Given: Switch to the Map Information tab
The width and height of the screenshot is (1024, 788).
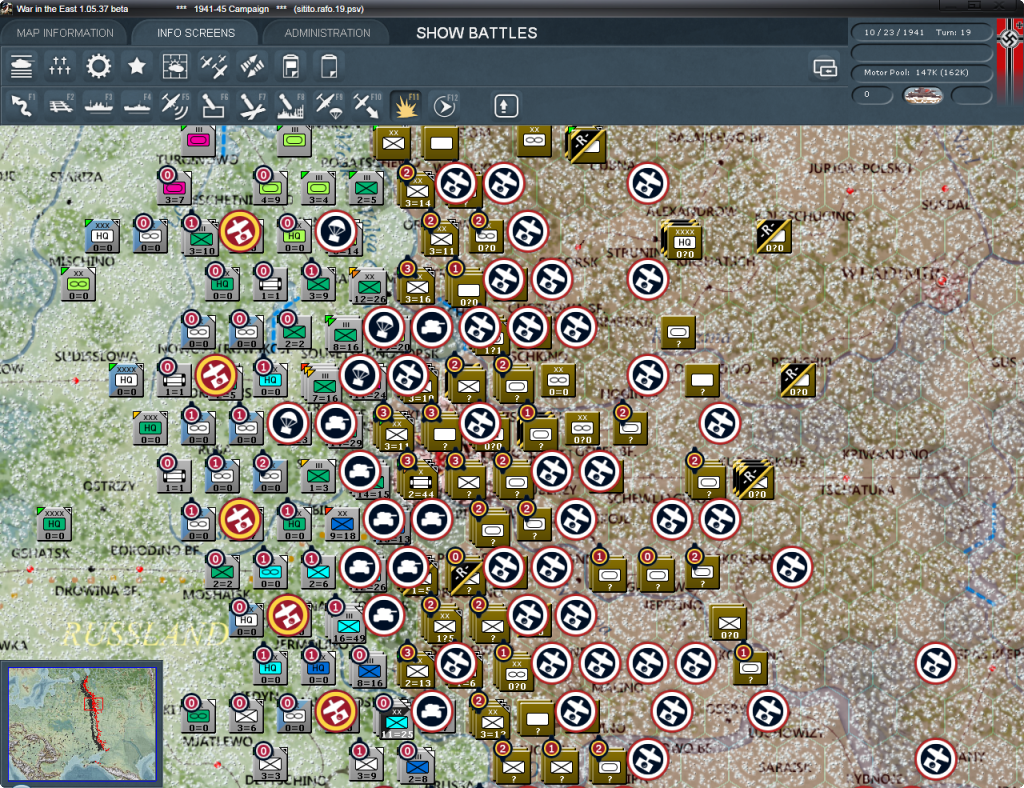Looking at the screenshot, I should pyautogui.click(x=65, y=33).
